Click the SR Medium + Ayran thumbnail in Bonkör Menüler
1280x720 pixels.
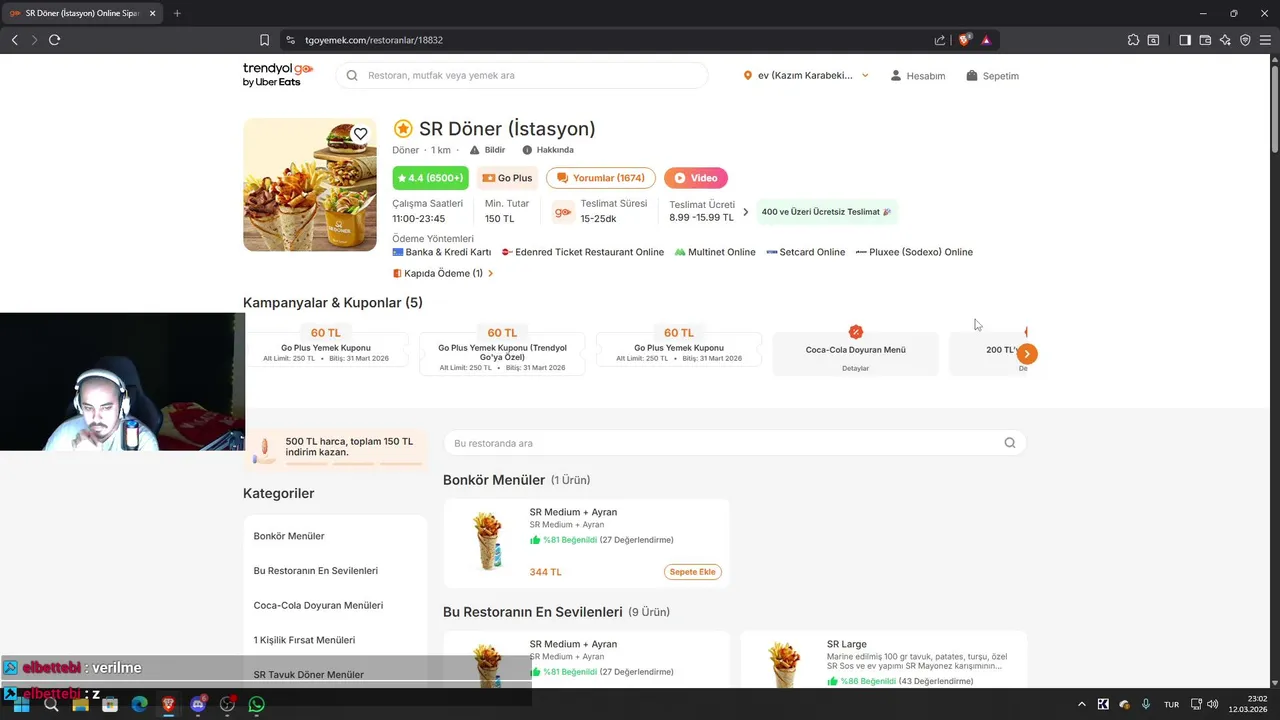pos(487,541)
